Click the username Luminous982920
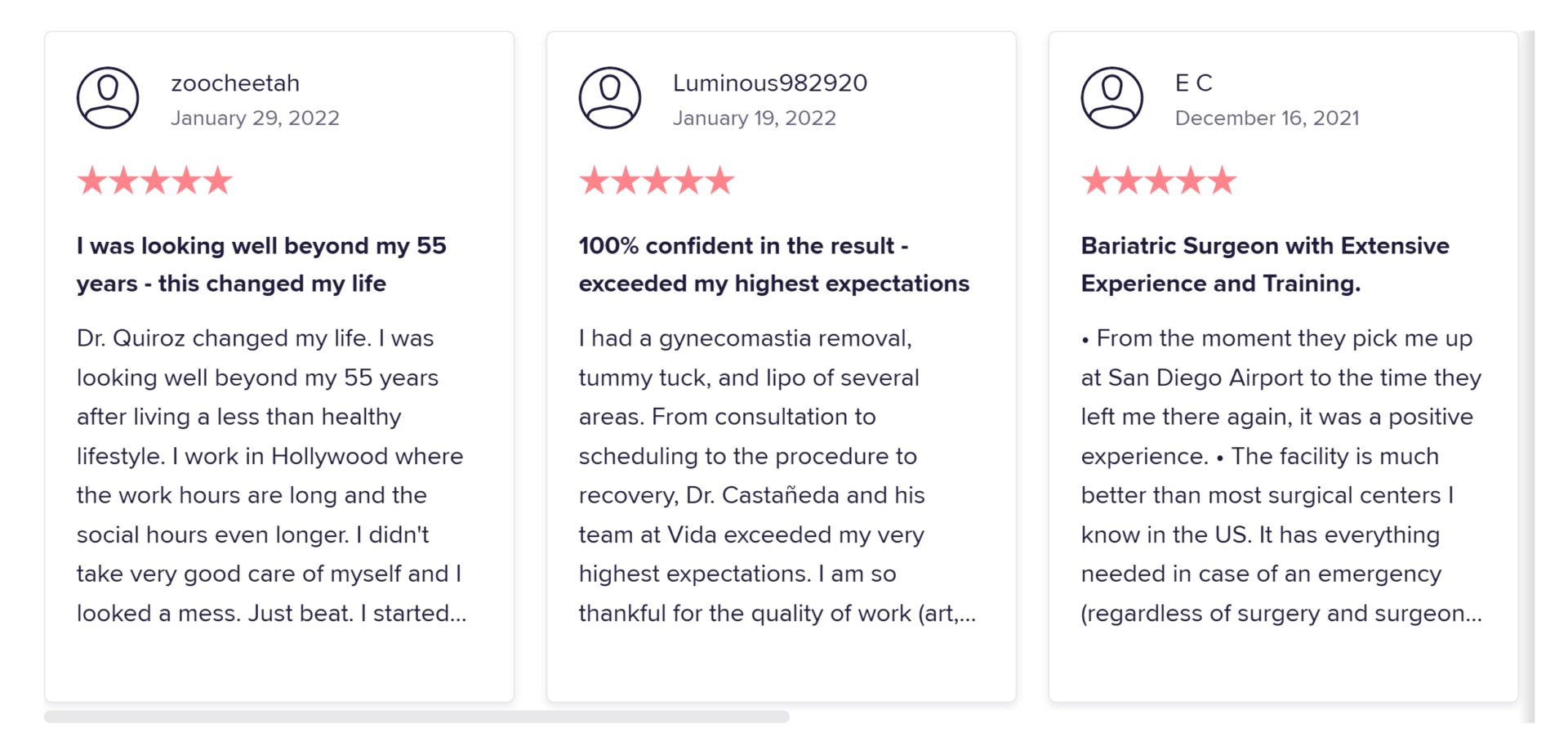The height and width of the screenshot is (733, 1568). 768,82
